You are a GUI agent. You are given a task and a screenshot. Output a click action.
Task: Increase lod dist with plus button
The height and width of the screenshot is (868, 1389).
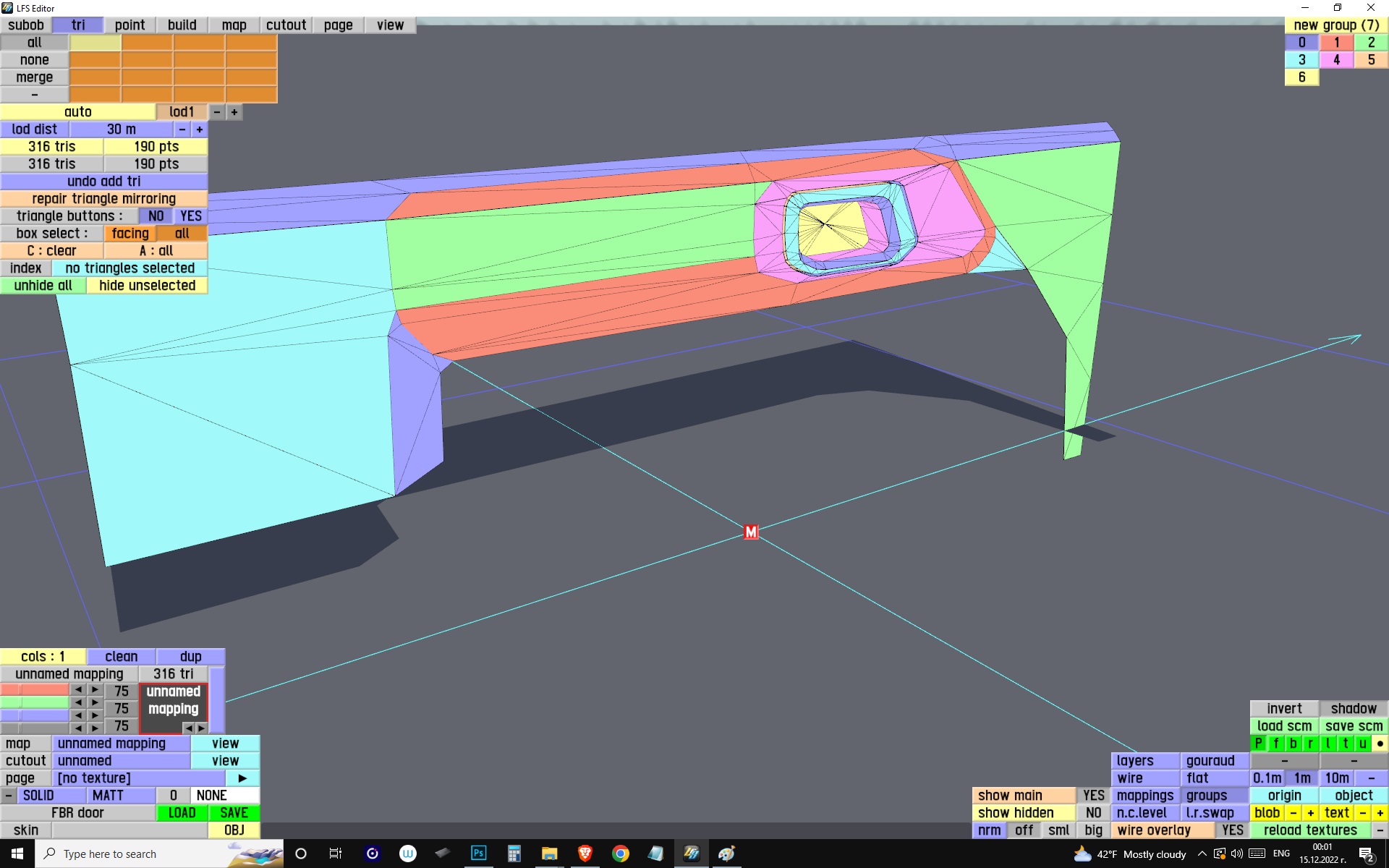[x=199, y=129]
